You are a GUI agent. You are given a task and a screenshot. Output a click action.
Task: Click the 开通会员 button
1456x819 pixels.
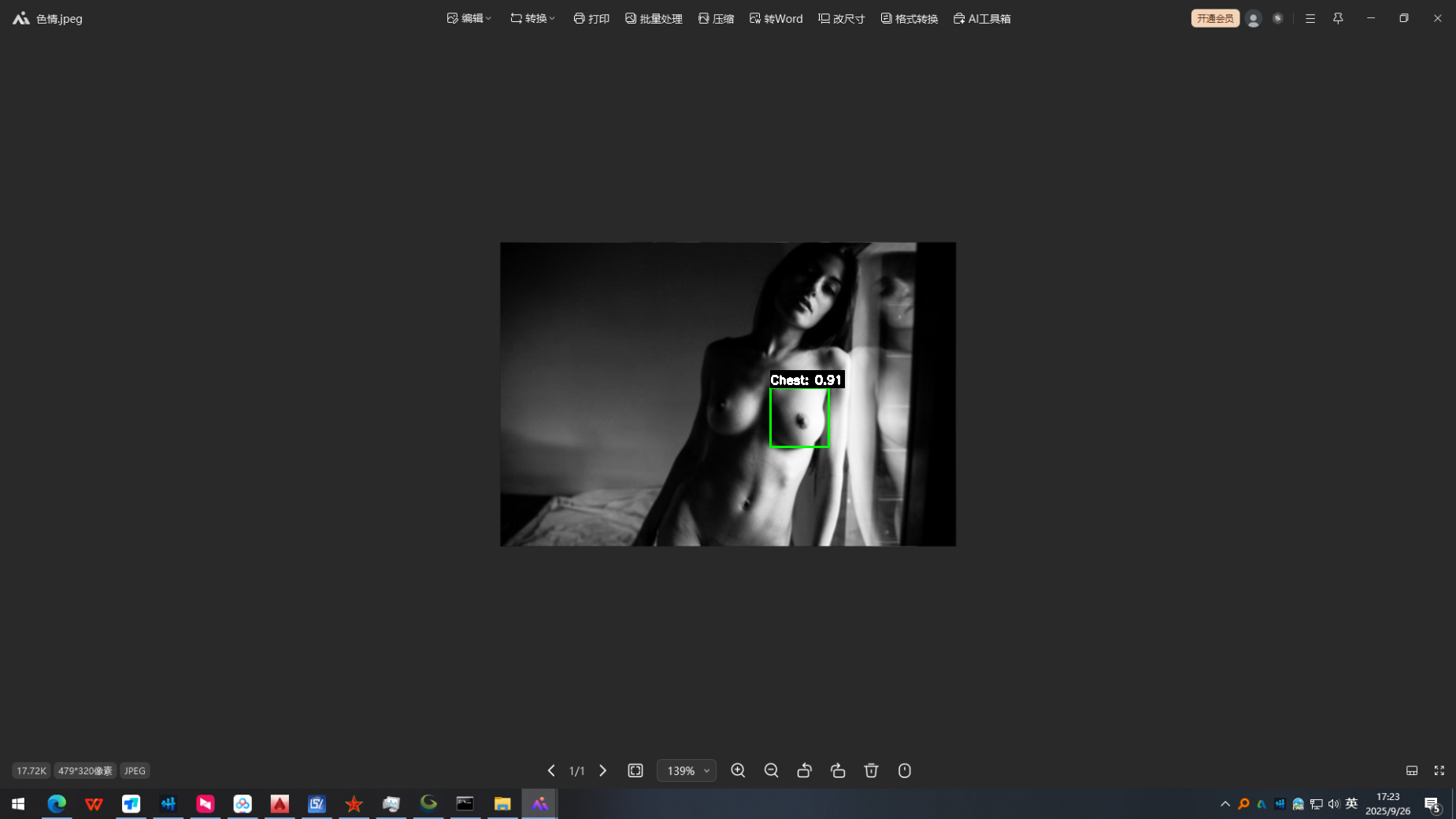click(x=1214, y=18)
